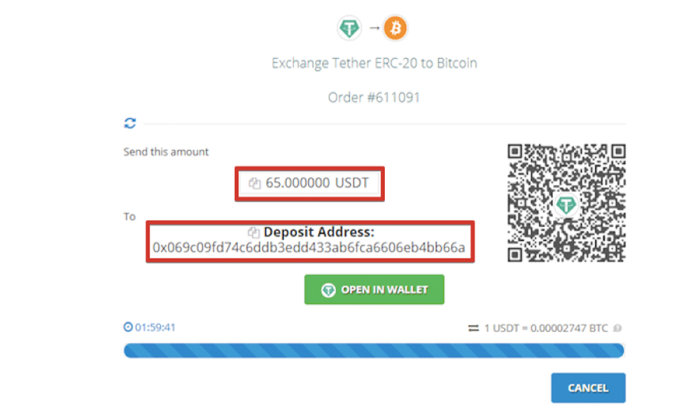Click the help icon after the BTC rate
This screenshot has height=409, width=700.
[617, 328]
